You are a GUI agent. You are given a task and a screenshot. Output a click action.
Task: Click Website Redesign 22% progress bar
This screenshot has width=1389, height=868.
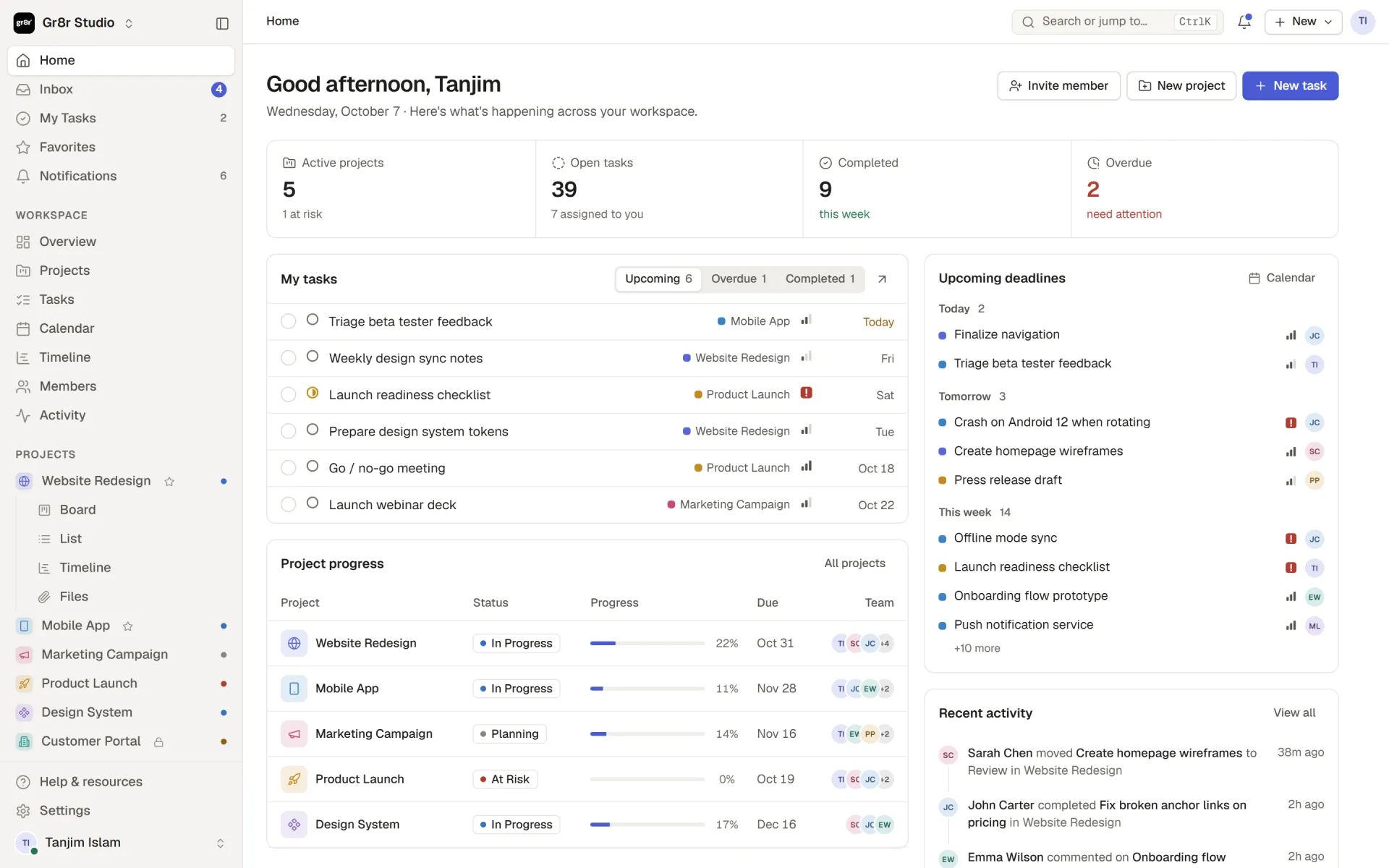click(647, 643)
